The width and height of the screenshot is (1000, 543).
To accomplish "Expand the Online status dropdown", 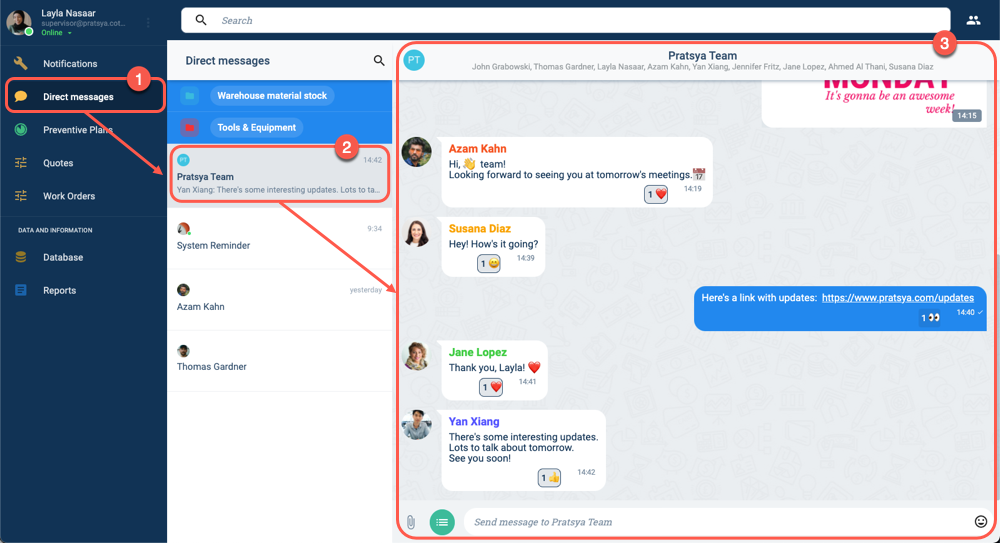I will (57, 33).
